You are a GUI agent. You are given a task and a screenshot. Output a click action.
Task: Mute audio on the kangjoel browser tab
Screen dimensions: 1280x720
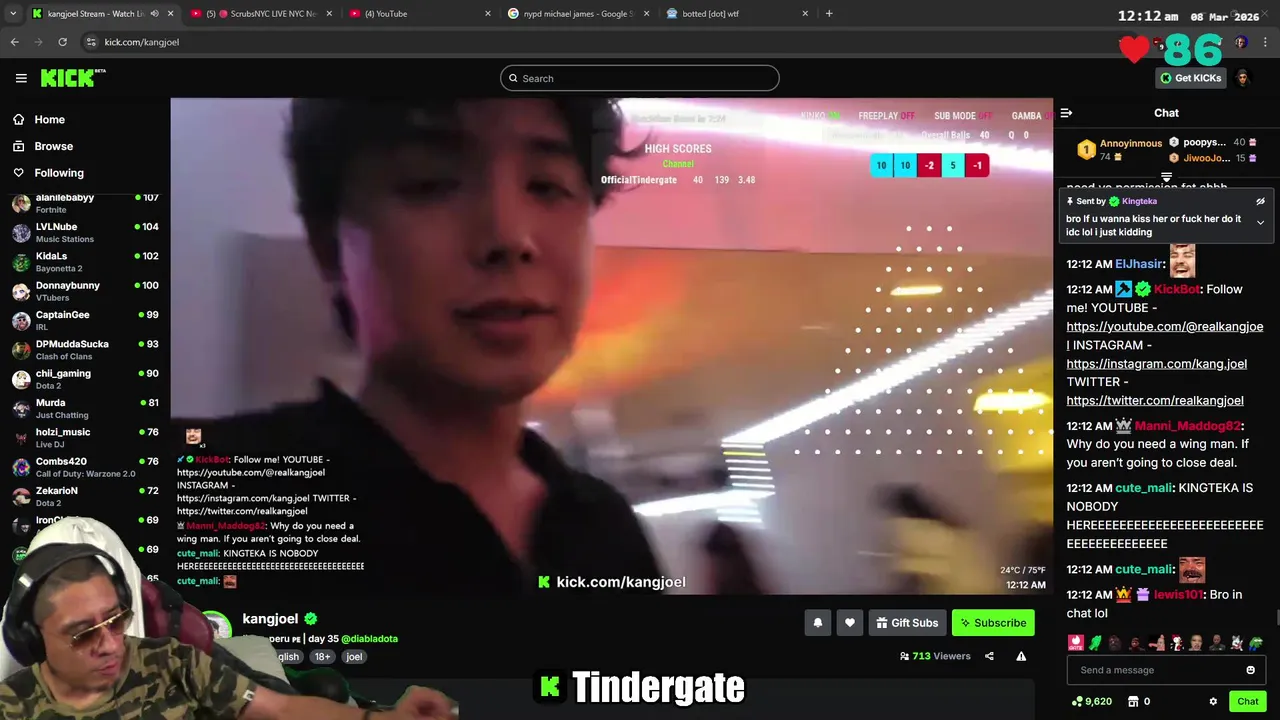(x=154, y=14)
